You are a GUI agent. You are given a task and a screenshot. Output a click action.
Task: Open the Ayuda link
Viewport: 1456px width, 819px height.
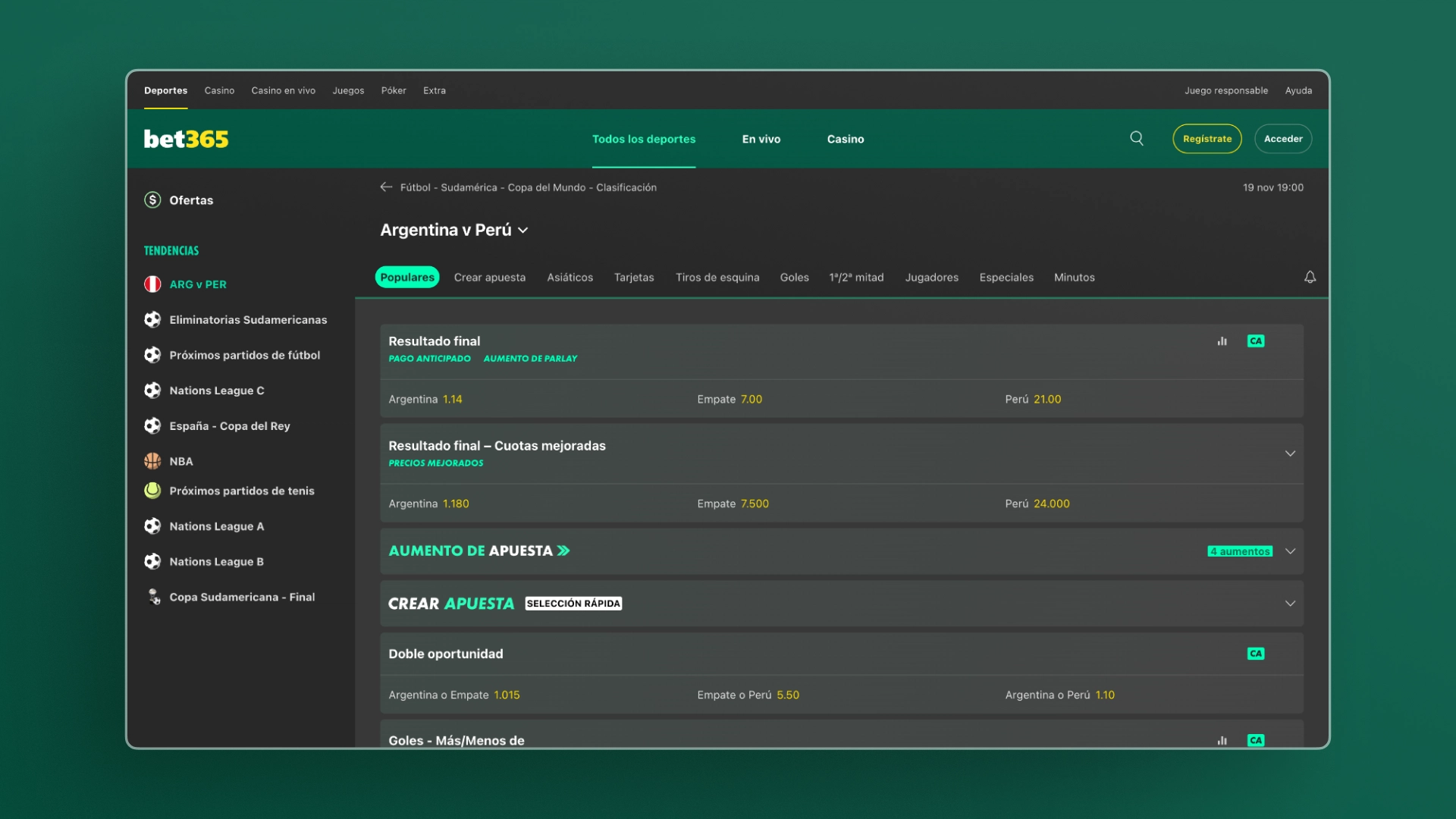pos(1298,90)
